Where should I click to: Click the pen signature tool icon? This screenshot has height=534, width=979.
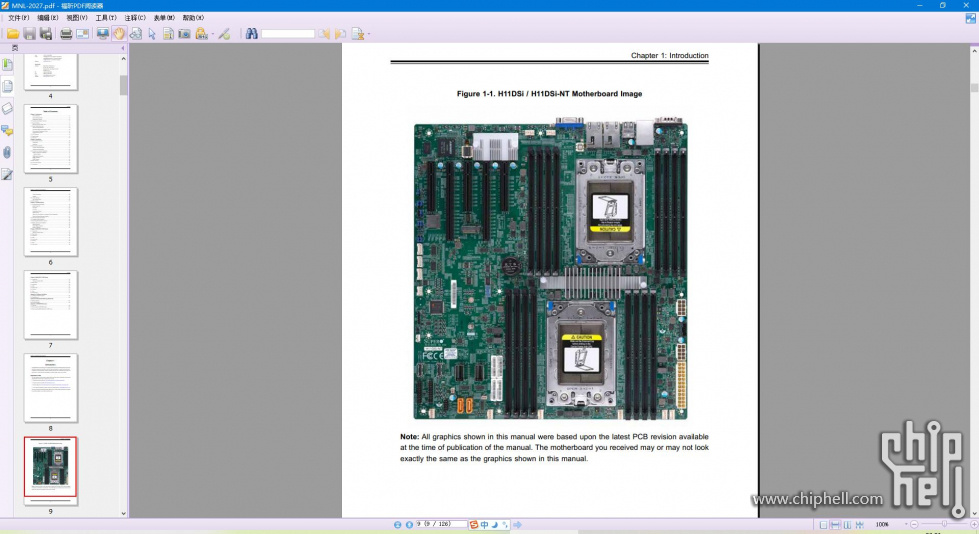click(x=224, y=34)
